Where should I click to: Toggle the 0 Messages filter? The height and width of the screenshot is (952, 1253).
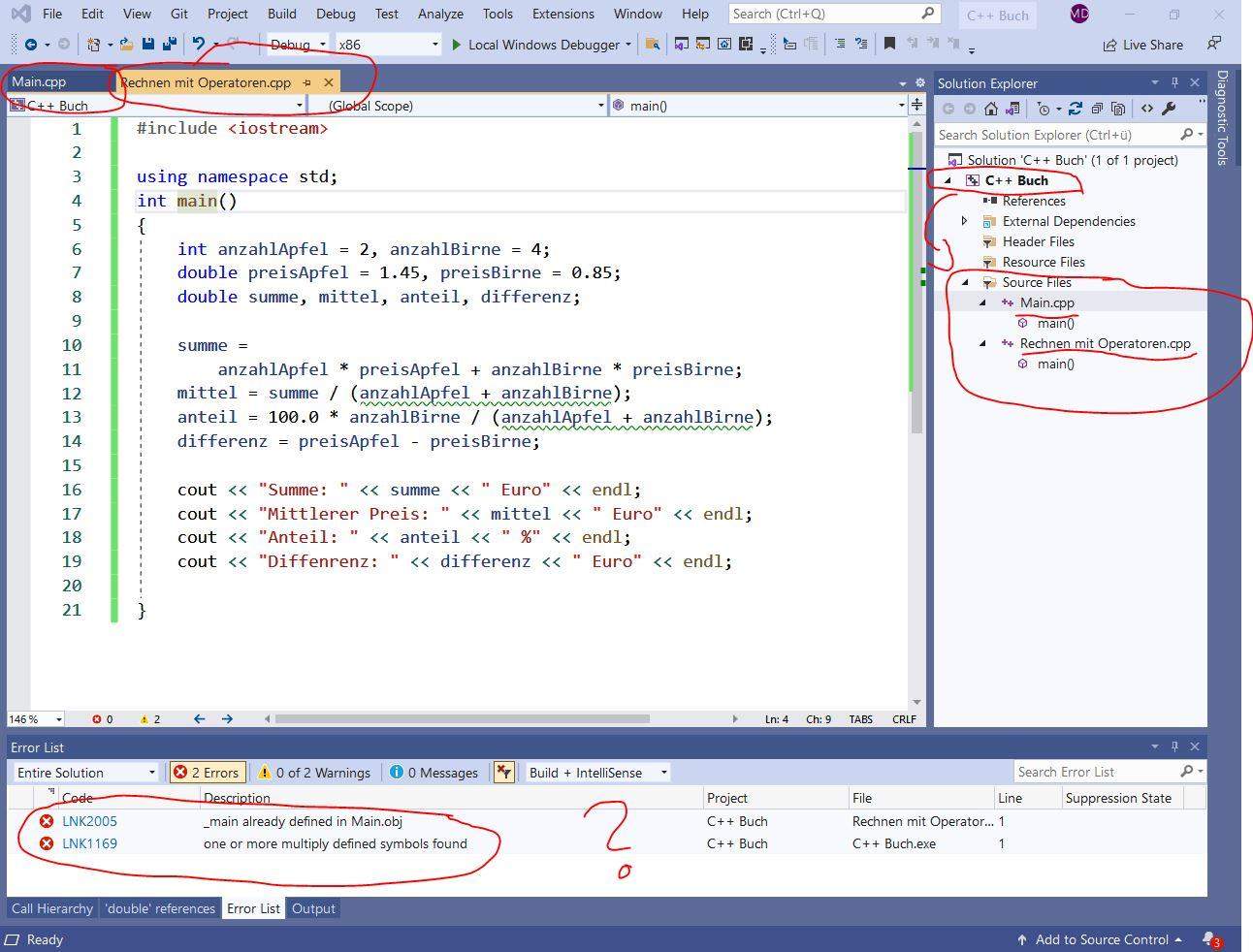tap(434, 772)
